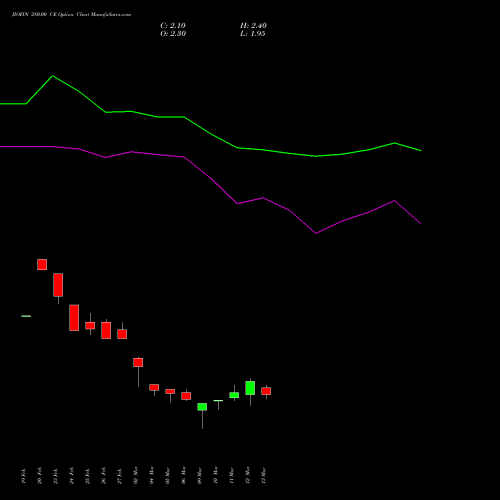Click the 09 Mar date label
Image resolution: width=500 pixels, height=500 pixels.
(x=199, y=475)
